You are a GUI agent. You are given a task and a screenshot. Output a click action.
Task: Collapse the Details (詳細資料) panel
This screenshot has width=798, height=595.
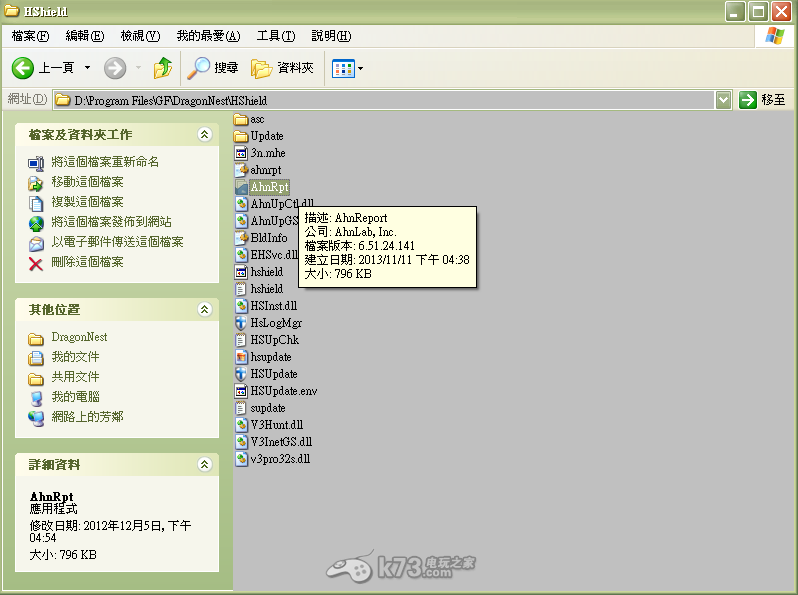(x=204, y=465)
